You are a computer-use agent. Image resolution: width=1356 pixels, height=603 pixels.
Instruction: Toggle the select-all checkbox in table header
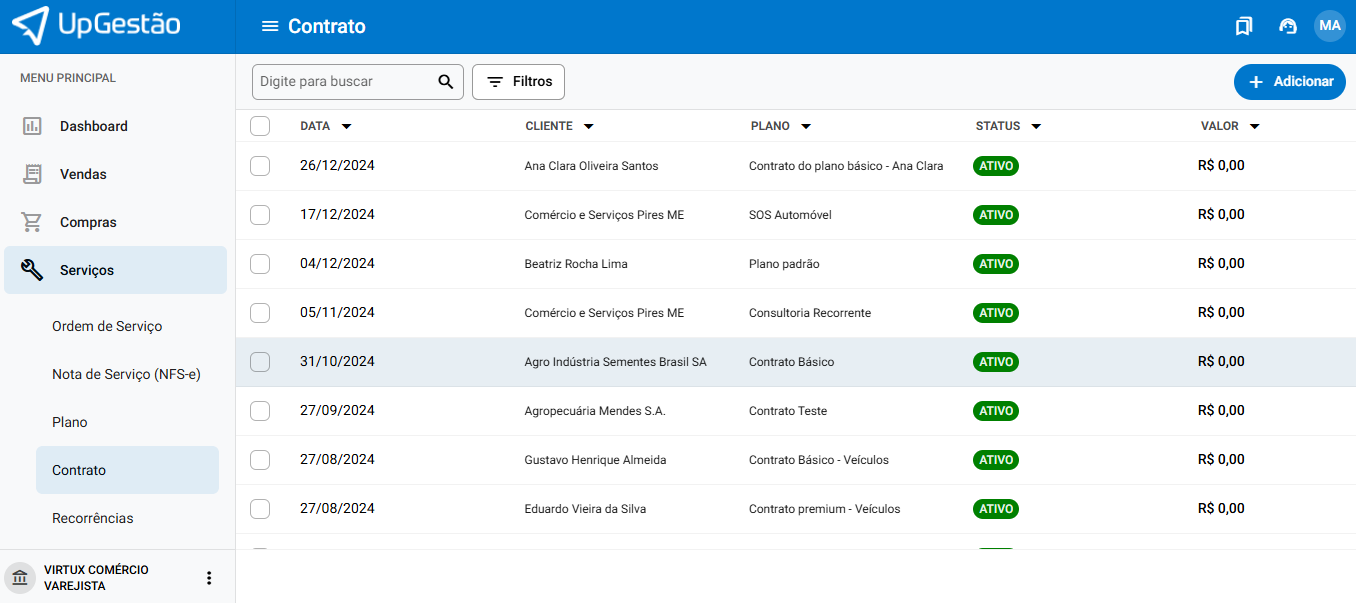tap(260, 126)
